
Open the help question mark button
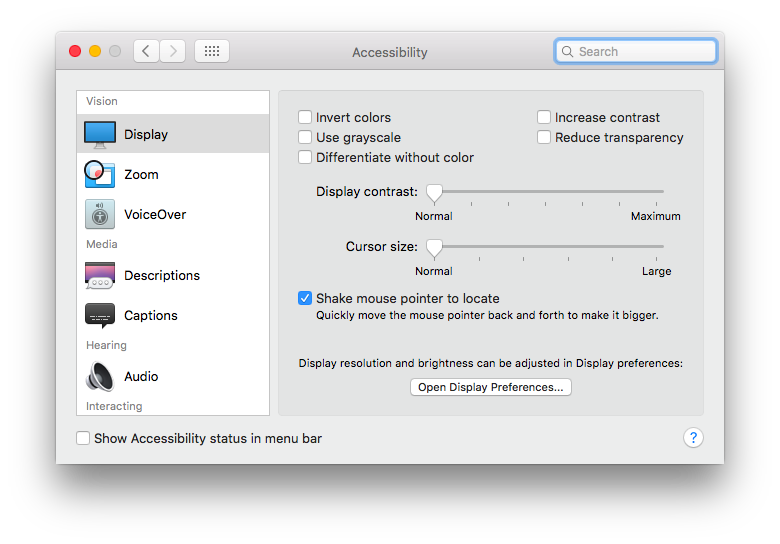(693, 438)
